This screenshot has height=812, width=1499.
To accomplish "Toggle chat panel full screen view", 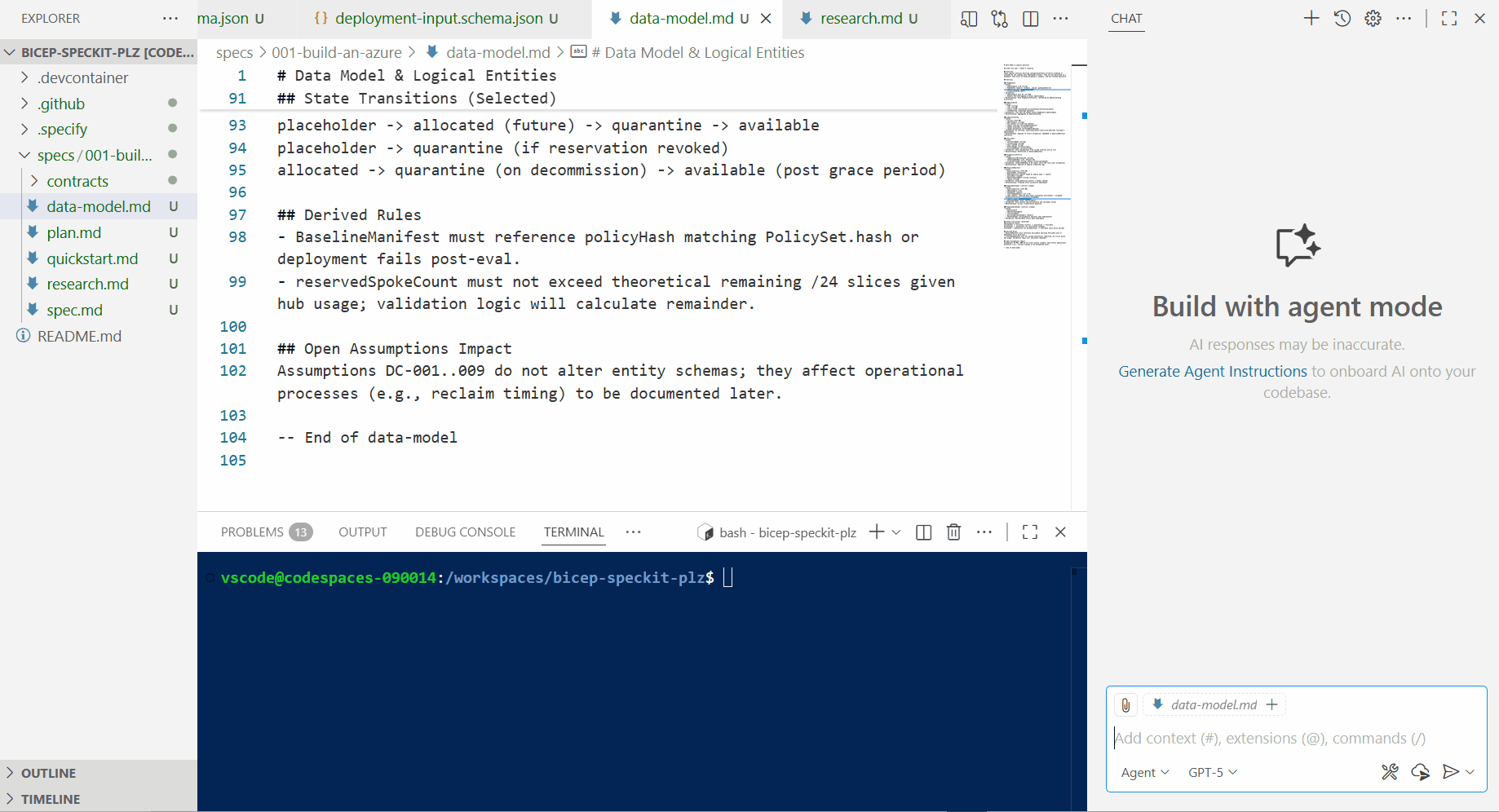I will pyautogui.click(x=1449, y=18).
